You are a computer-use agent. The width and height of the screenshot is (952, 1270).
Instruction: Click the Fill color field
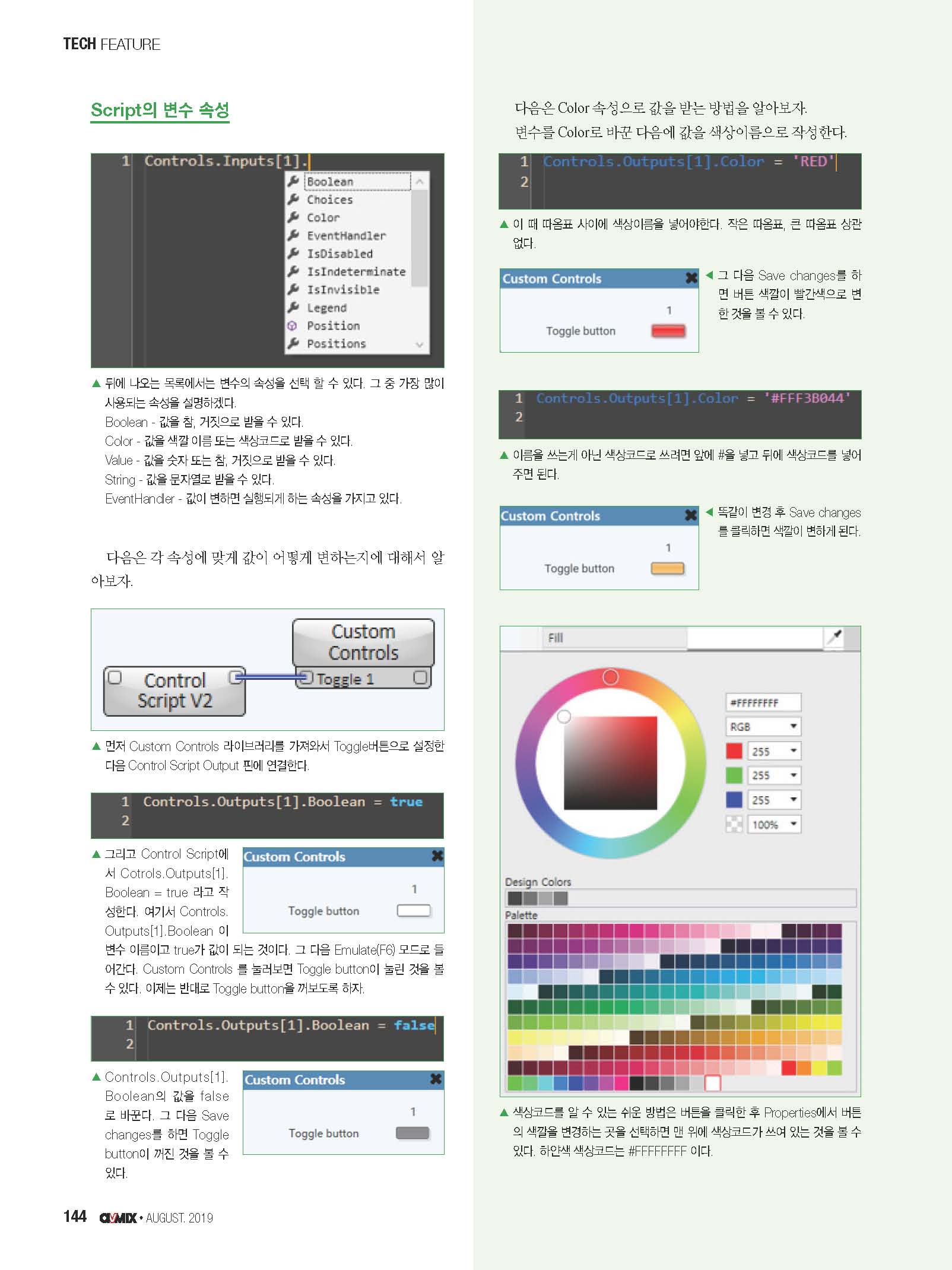(x=755, y=638)
